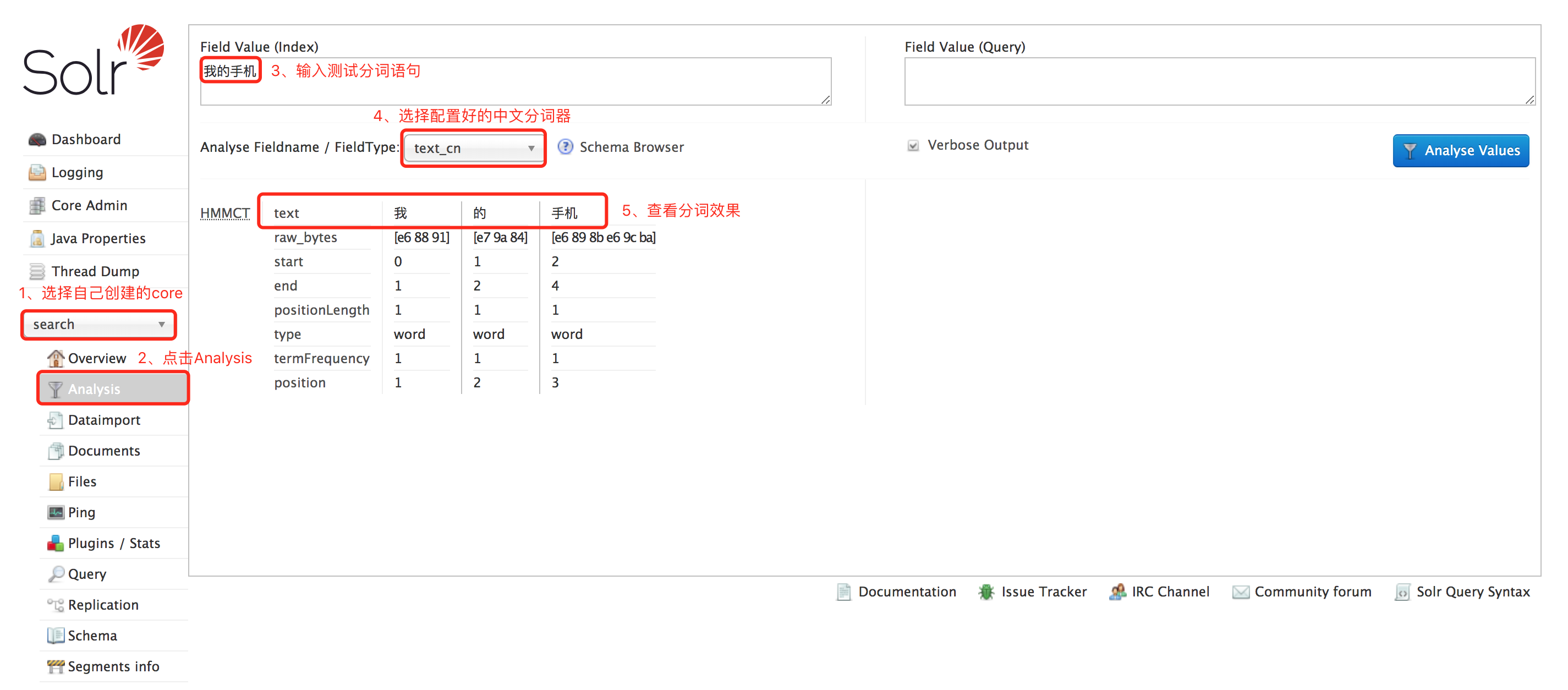Grab the Index textarea resize handle
This screenshot has width=1568, height=690.
[x=825, y=100]
